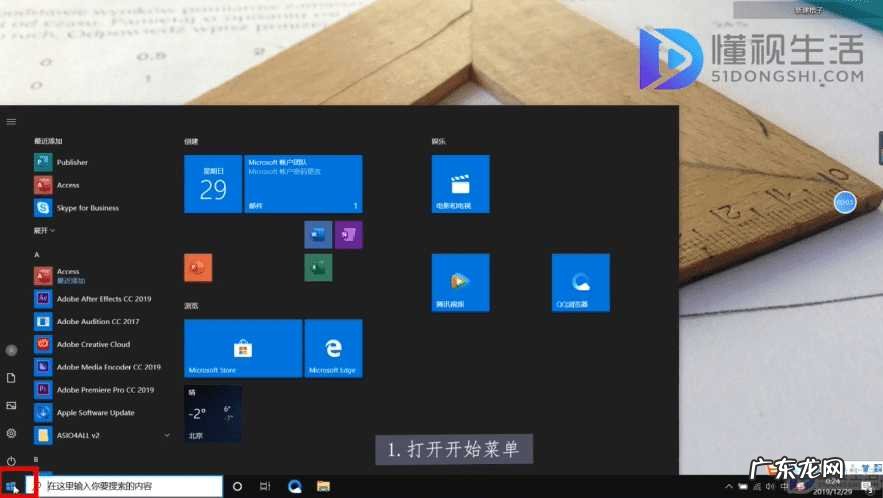This screenshot has height=498, width=883.
Task: Open the Word tile
Action: point(318,235)
